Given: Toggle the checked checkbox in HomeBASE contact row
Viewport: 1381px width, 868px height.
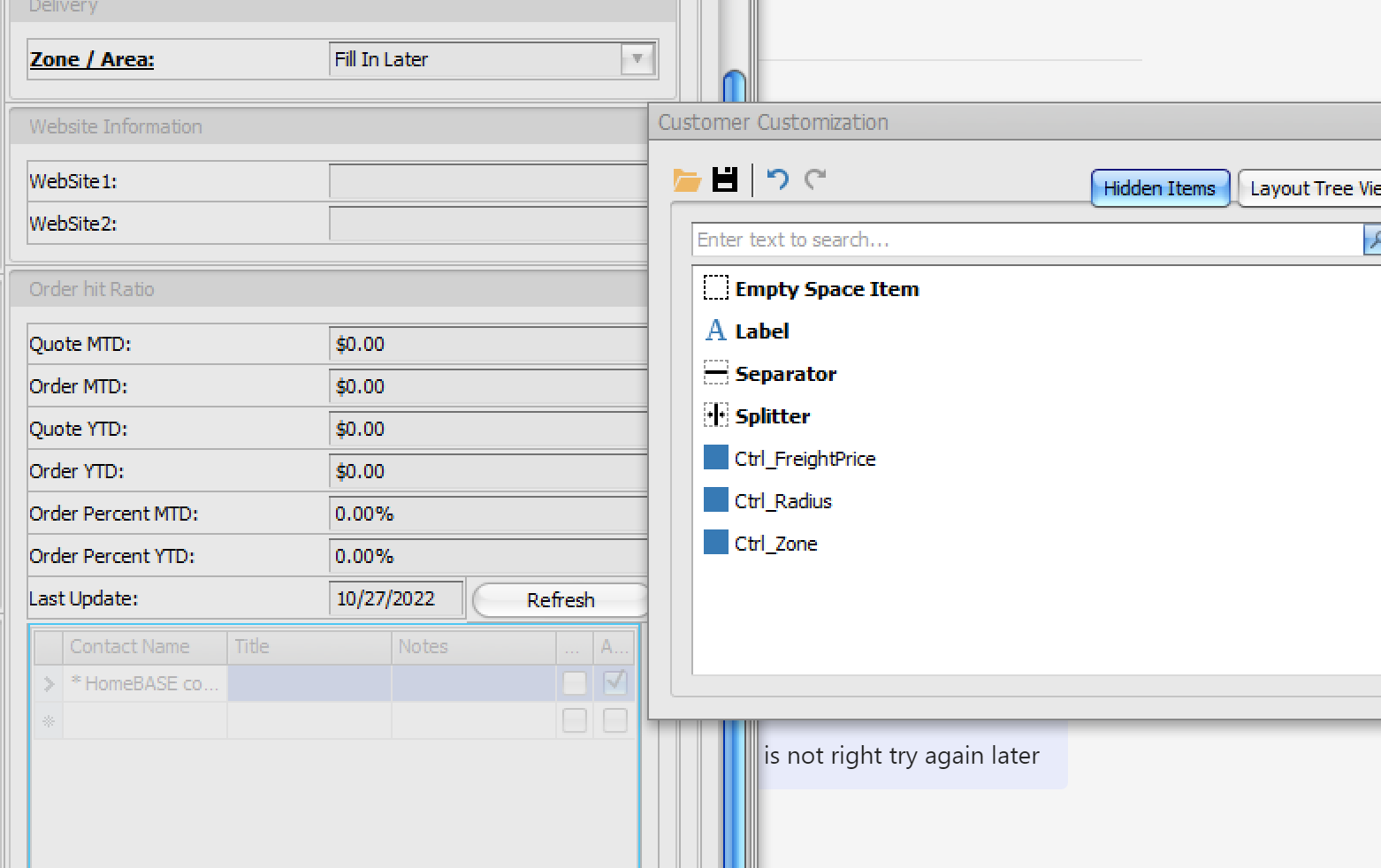Looking at the screenshot, I should (614, 682).
